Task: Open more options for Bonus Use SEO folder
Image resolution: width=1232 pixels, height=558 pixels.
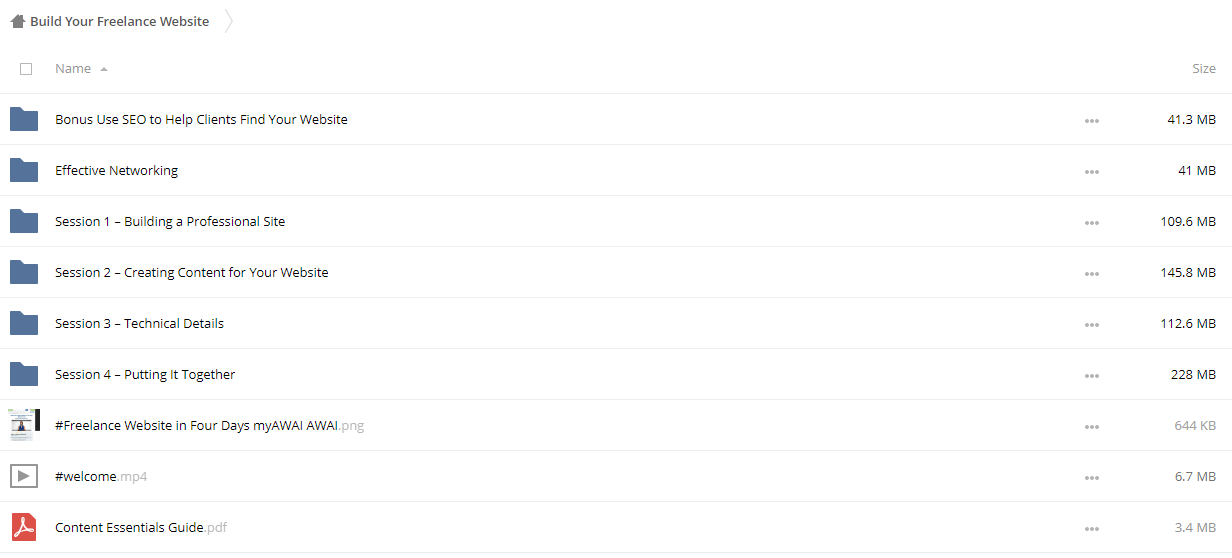Action: point(1091,121)
